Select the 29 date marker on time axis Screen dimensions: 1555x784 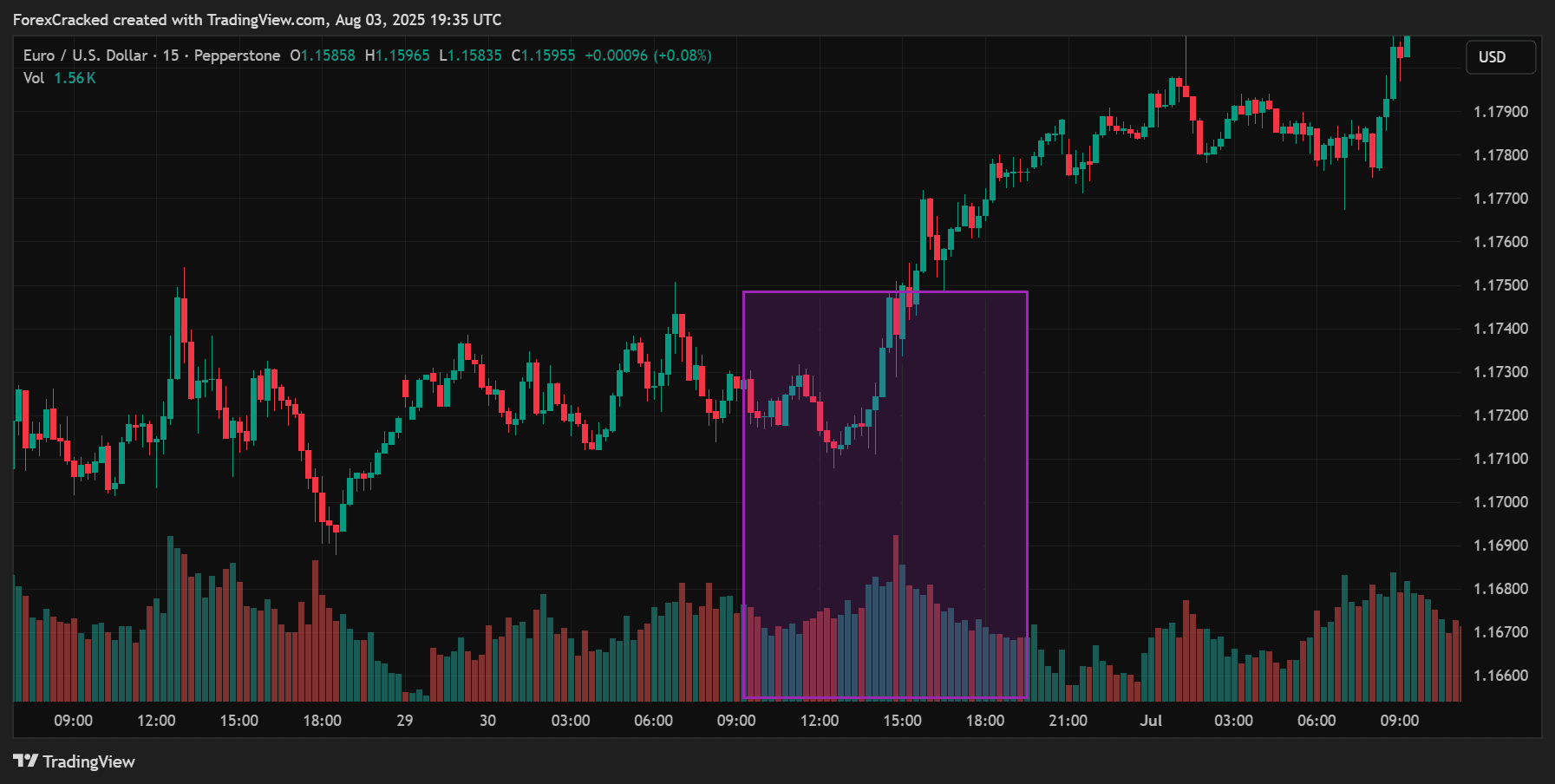404,721
